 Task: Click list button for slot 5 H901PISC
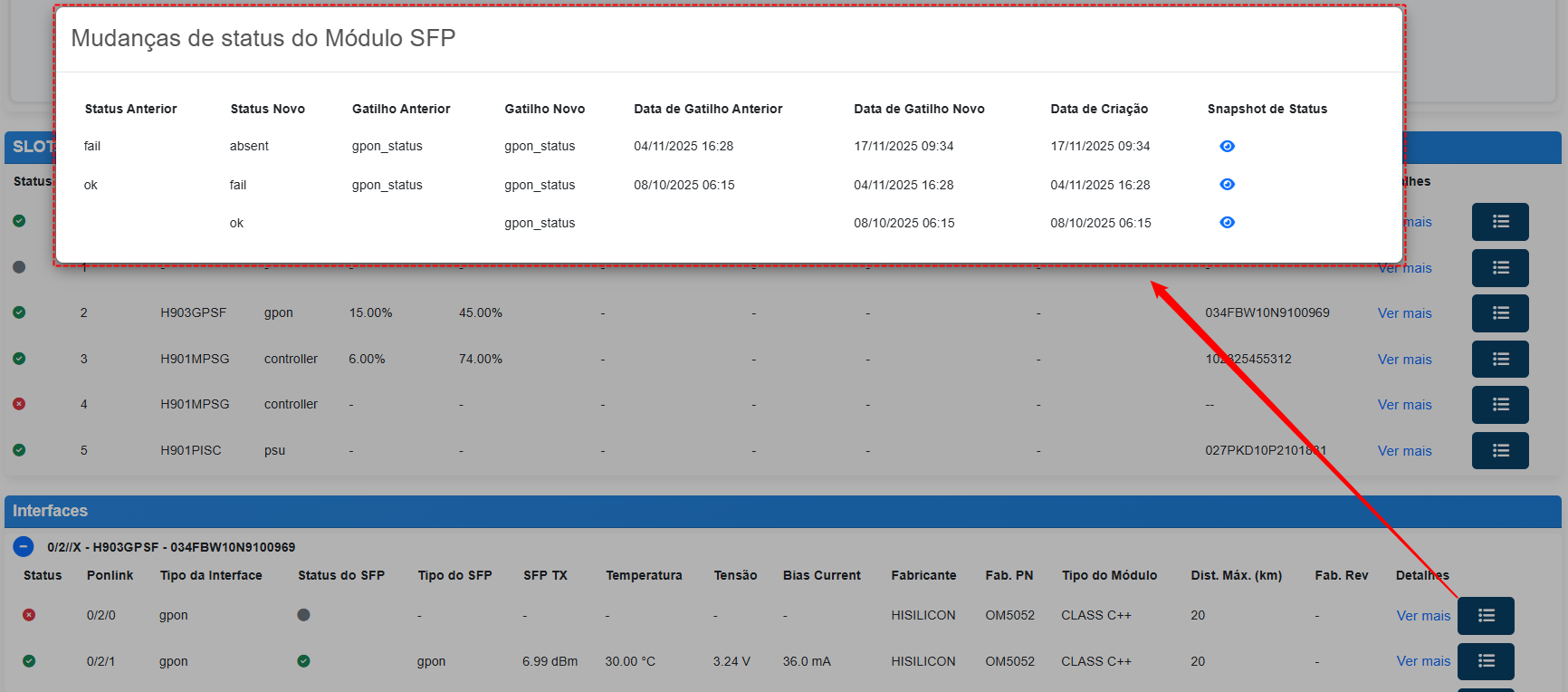point(1499,451)
